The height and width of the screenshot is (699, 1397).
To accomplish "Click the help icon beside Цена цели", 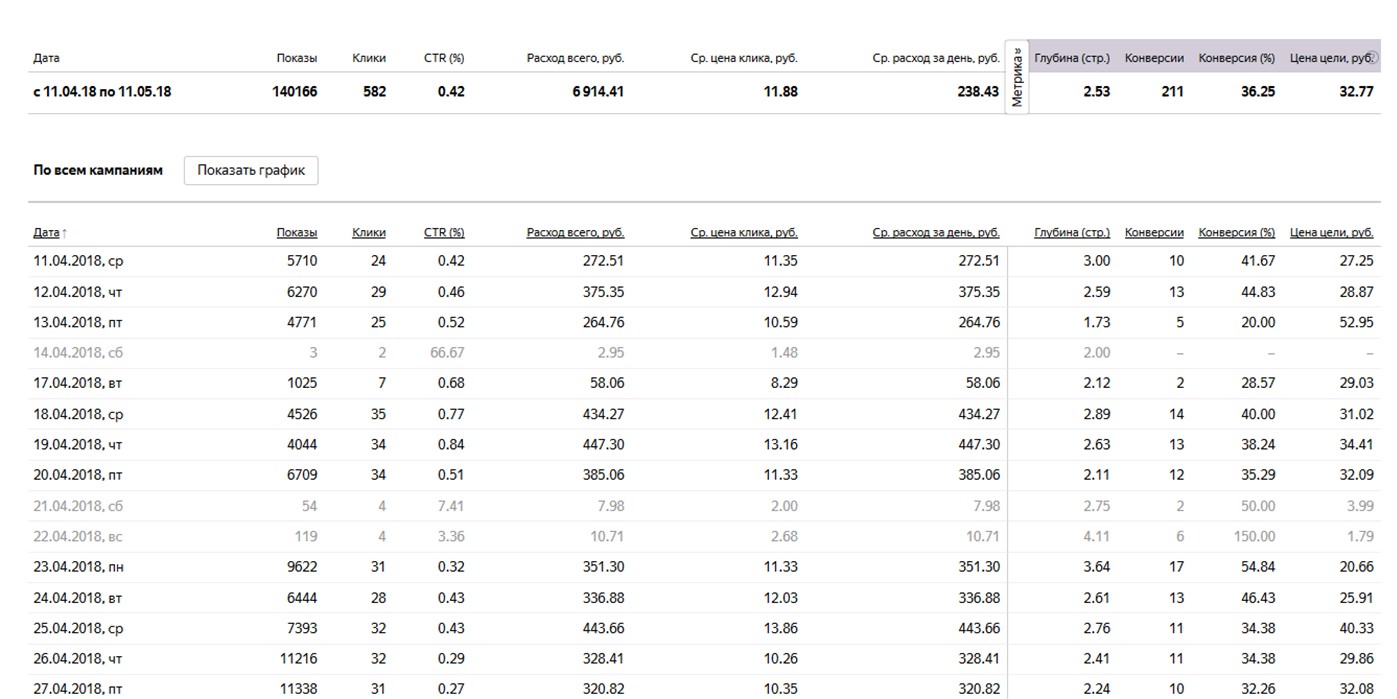I will coord(1376,58).
